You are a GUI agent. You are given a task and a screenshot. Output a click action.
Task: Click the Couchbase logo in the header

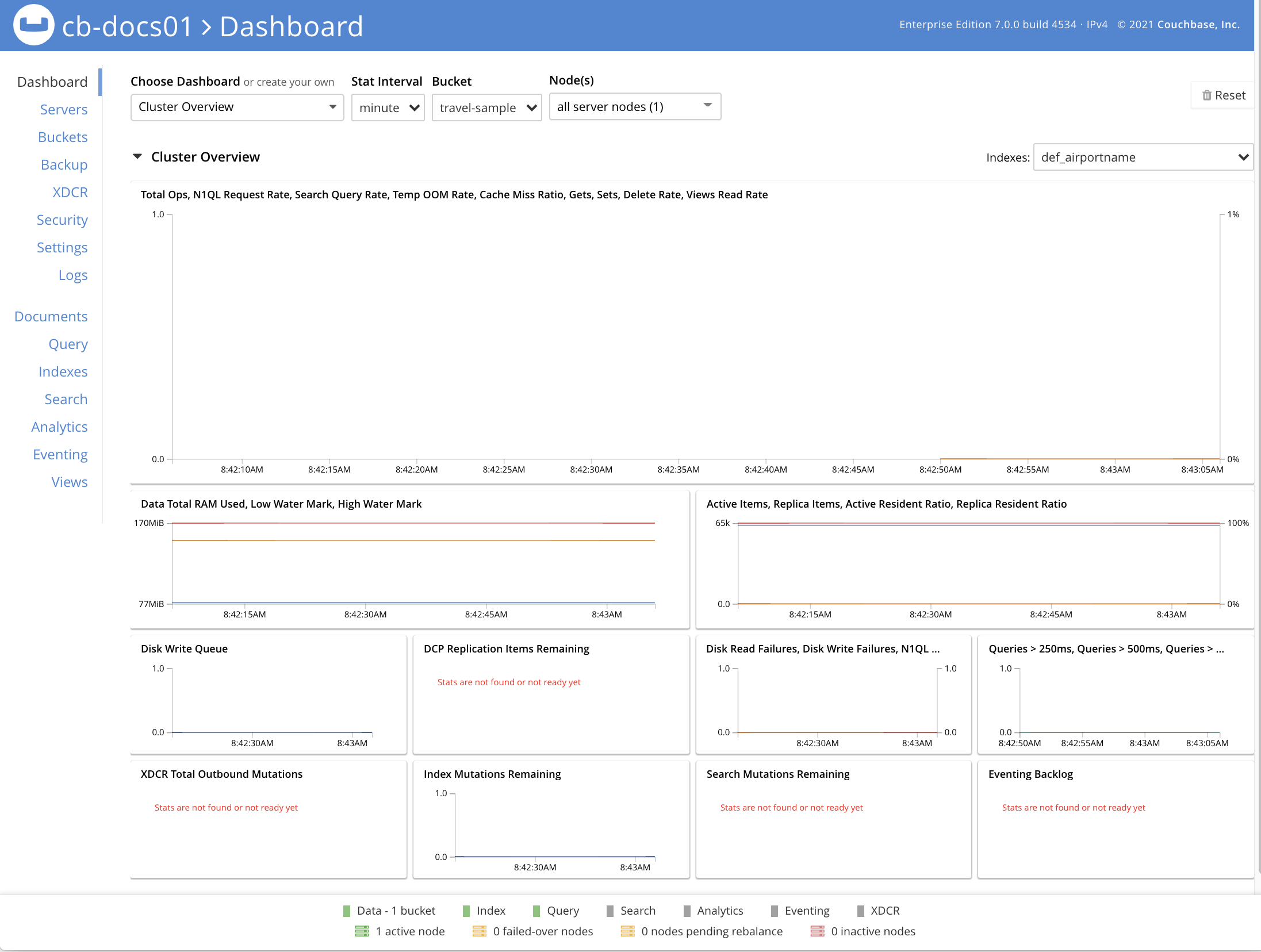tap(33, 25)
